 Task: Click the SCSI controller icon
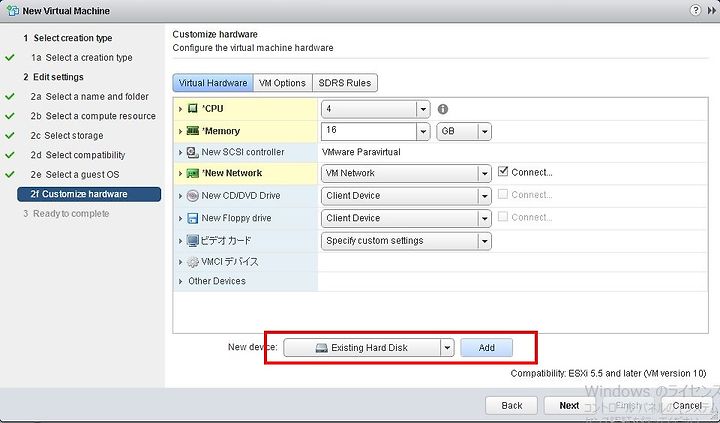pos(192,152)
